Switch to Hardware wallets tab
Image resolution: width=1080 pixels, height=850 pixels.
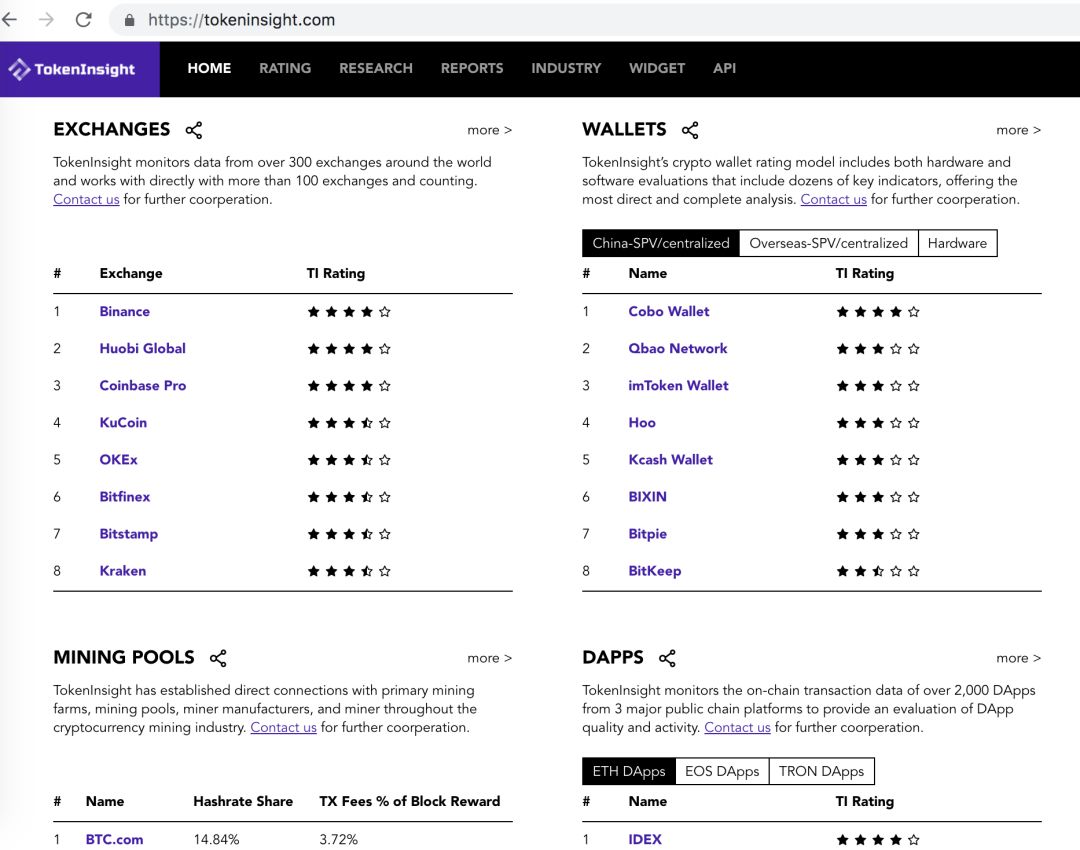click(957, 243)
